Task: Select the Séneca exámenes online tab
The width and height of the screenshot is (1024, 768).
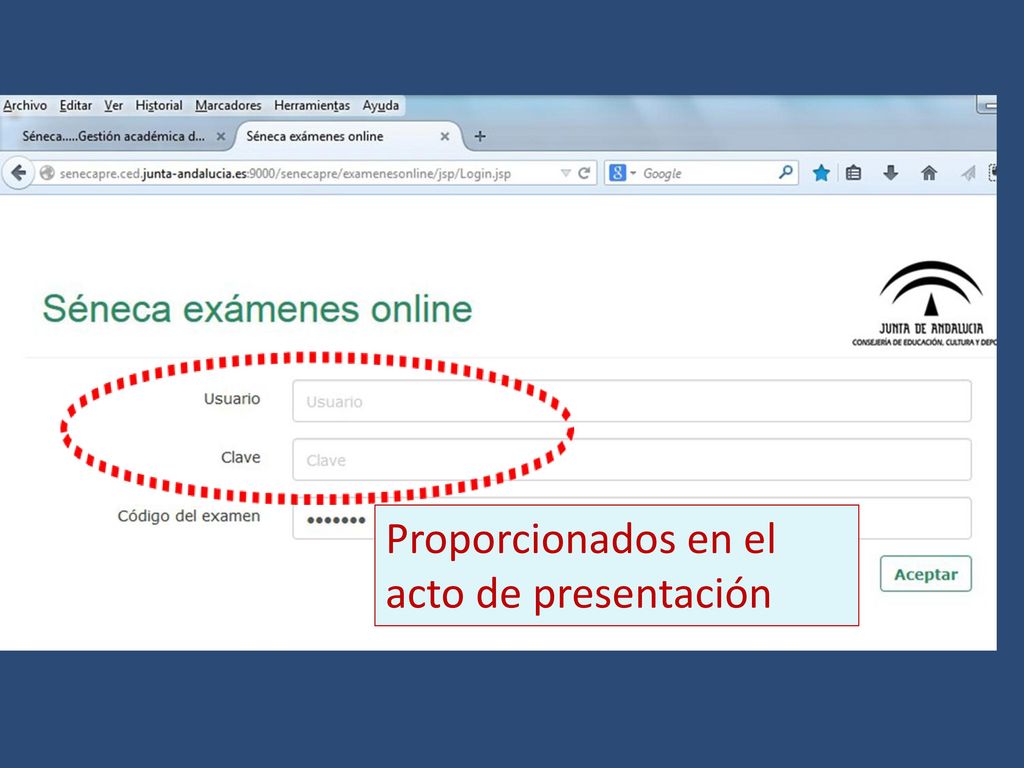Action: (315, 136)
